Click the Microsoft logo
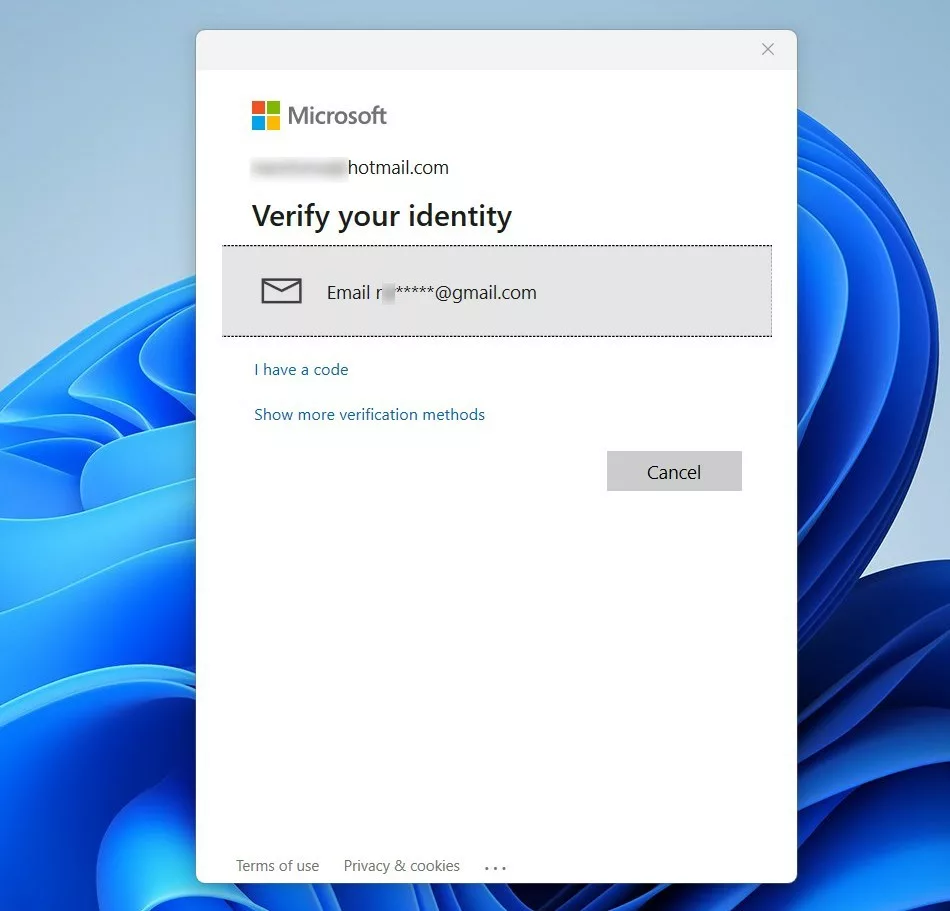 [x=319, y=115]
